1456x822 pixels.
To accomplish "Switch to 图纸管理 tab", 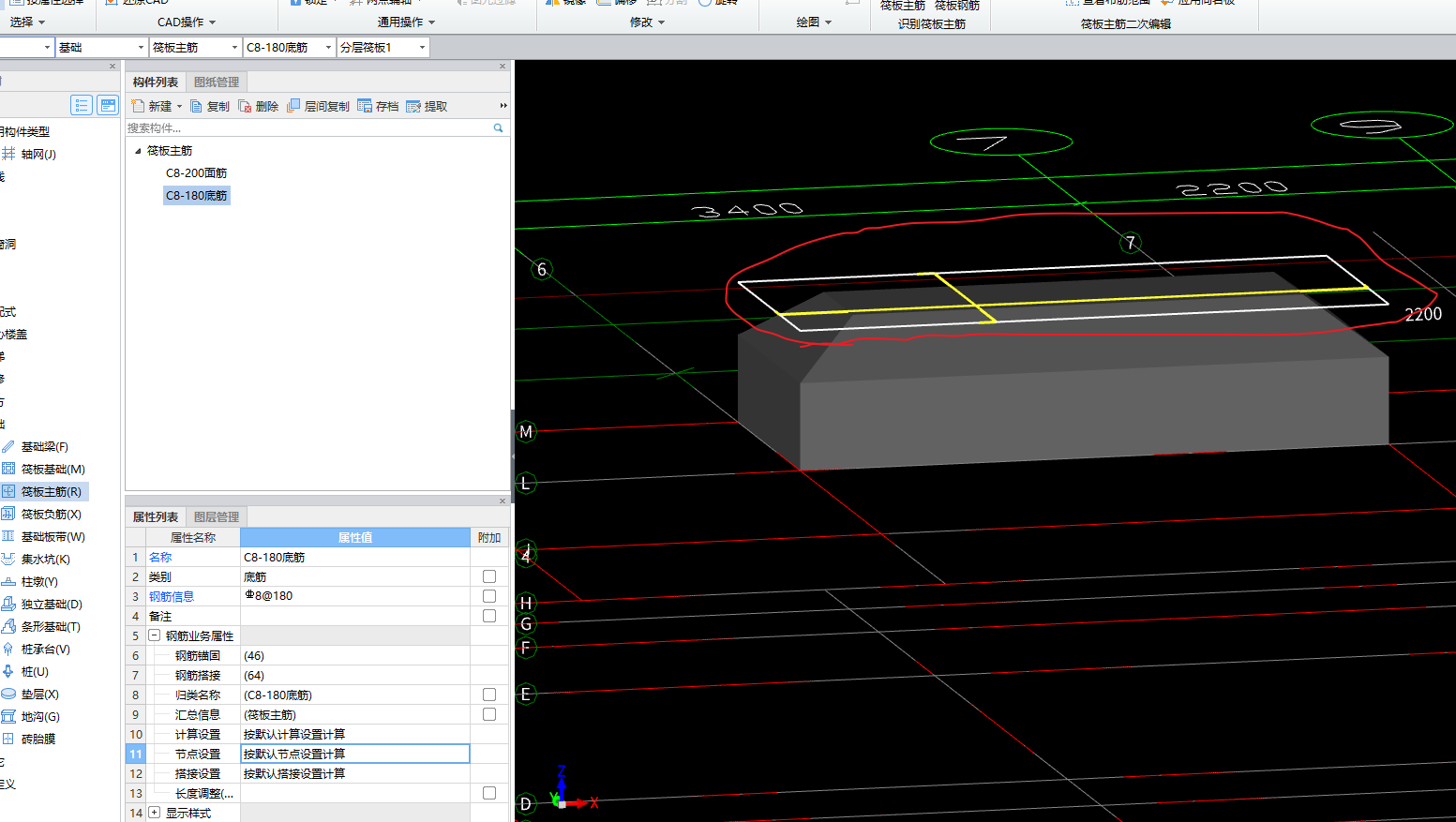I will (x=217, y=82).
